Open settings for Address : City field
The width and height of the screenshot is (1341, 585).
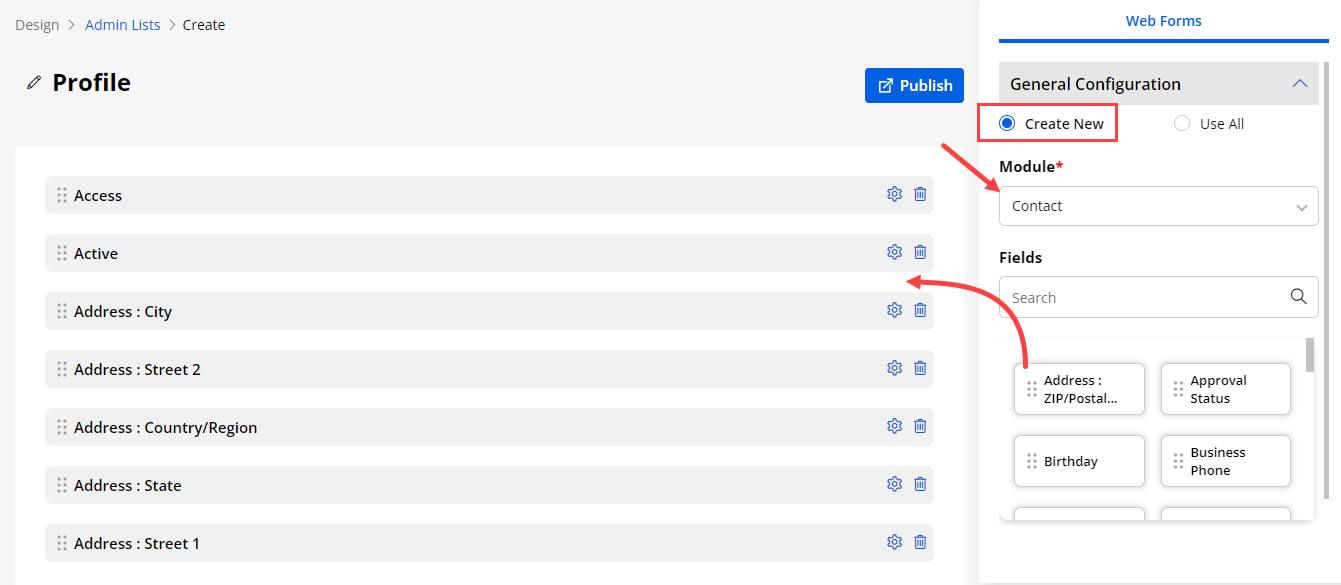pyautogui.click(x=894, y=310)
